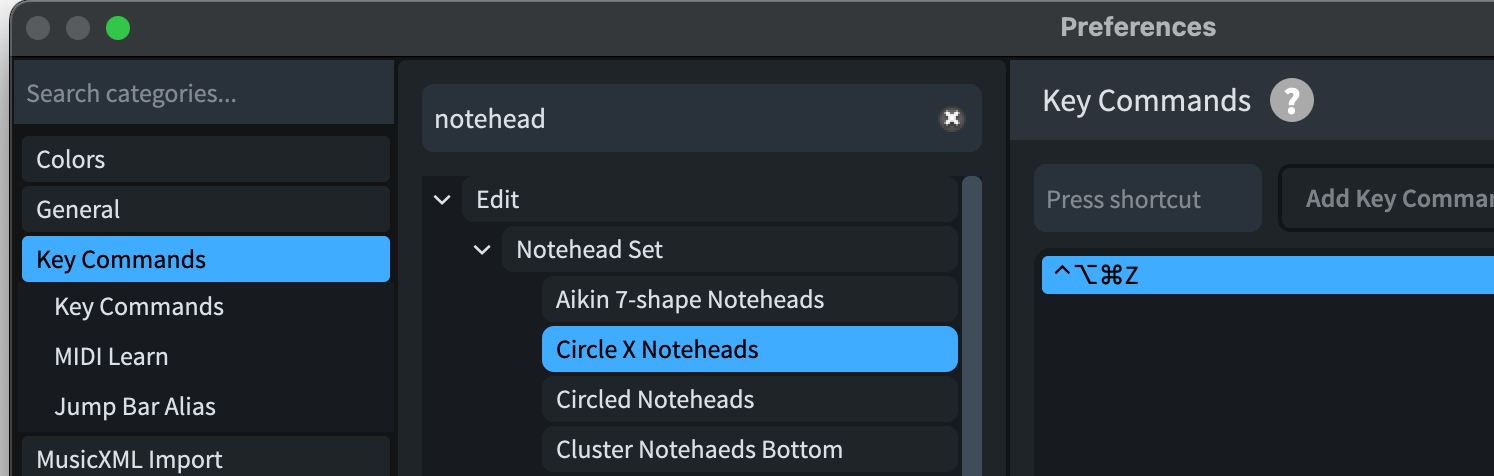Select the Key Commands category
Image resolution: width=1494 pixels, height=476 pixels.
pos(205,260)
